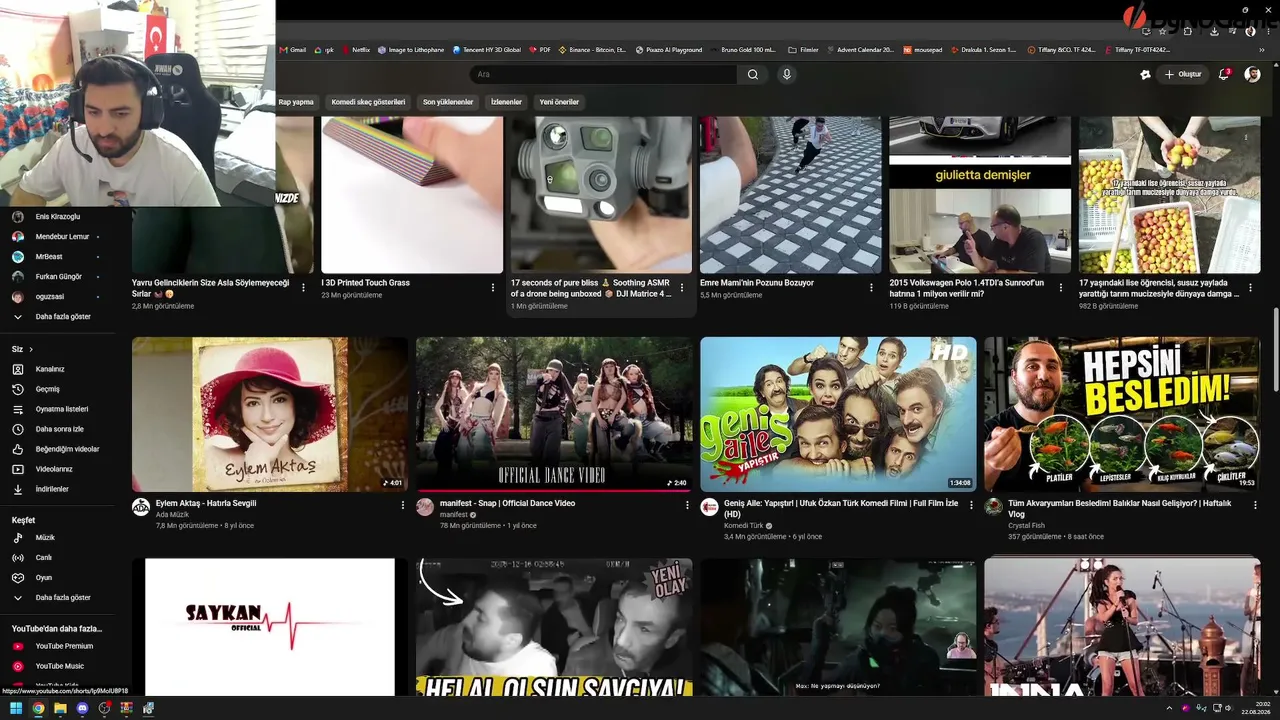Select the İzlenenler filter chip
The image size is (1280, 720).
click(x=506, y=102)
